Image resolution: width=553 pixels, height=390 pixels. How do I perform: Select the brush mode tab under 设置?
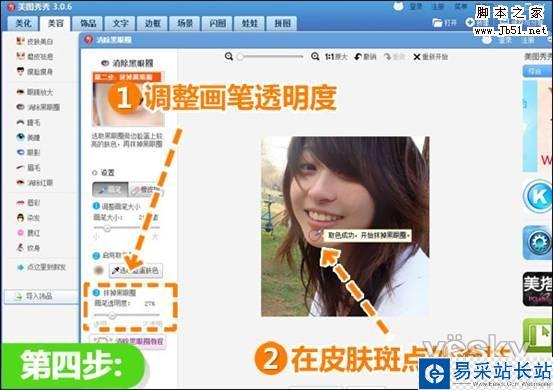(110, 190)
